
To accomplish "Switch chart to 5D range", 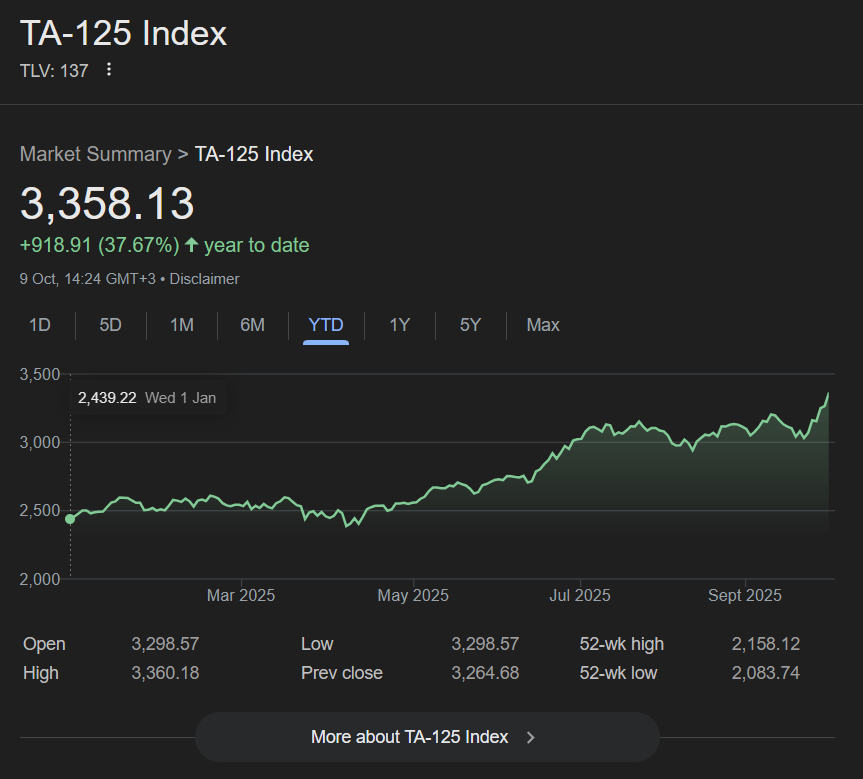I will pyautogui.click(x=110, y=325).
